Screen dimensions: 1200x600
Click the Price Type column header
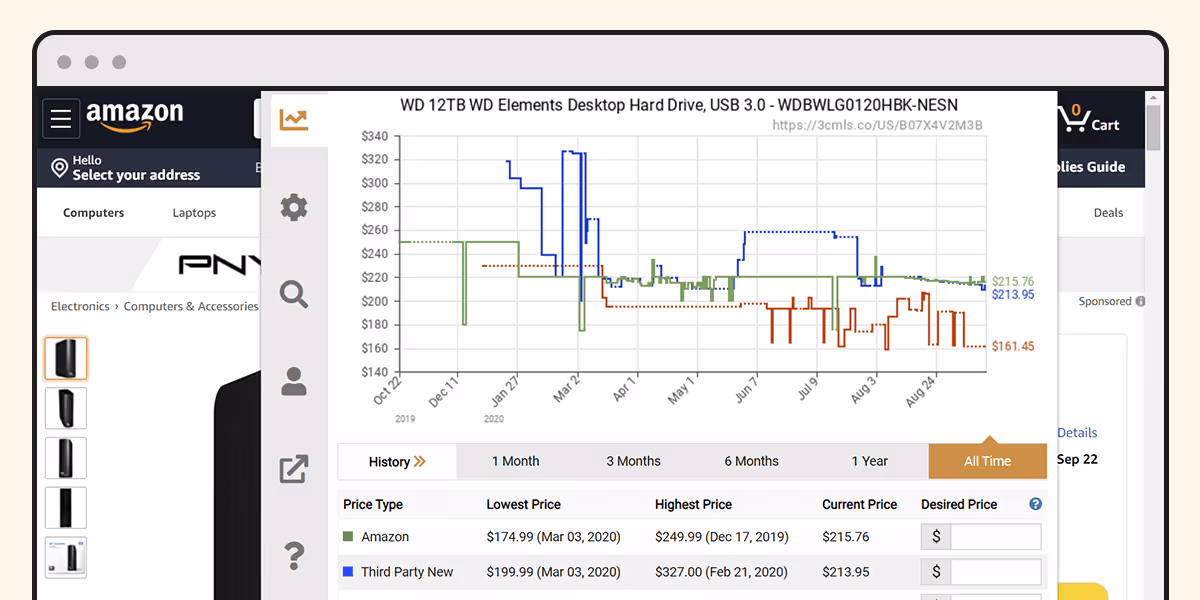pos(373,504)
